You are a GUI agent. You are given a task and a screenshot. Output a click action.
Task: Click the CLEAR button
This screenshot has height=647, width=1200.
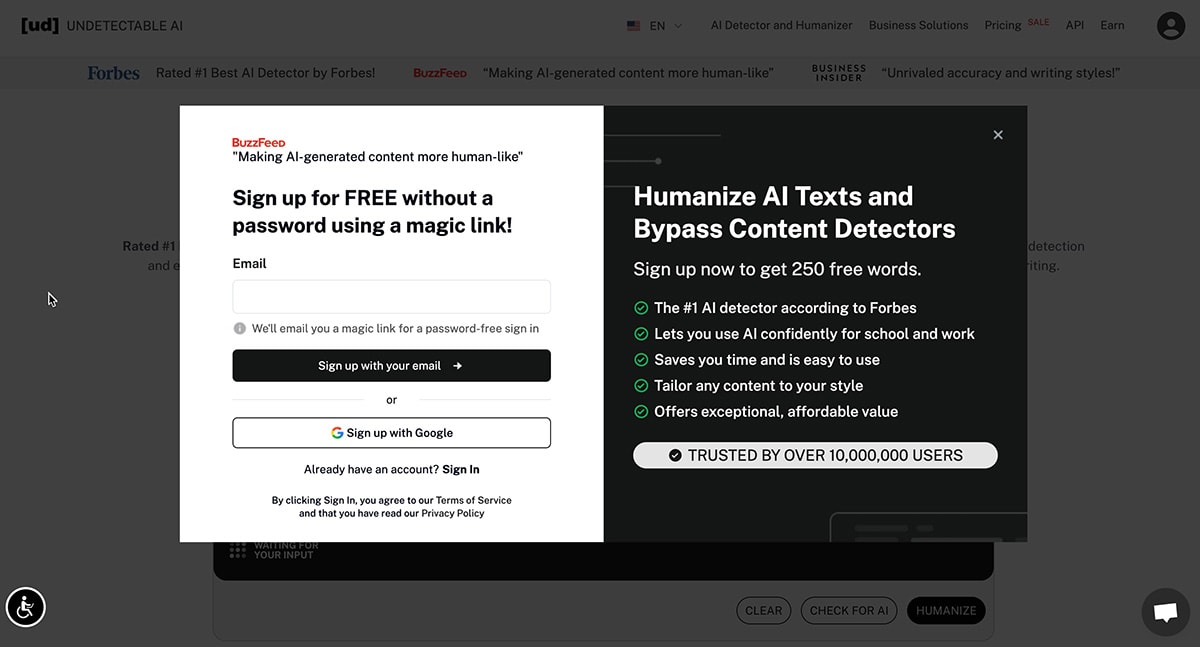click(764, 611)
